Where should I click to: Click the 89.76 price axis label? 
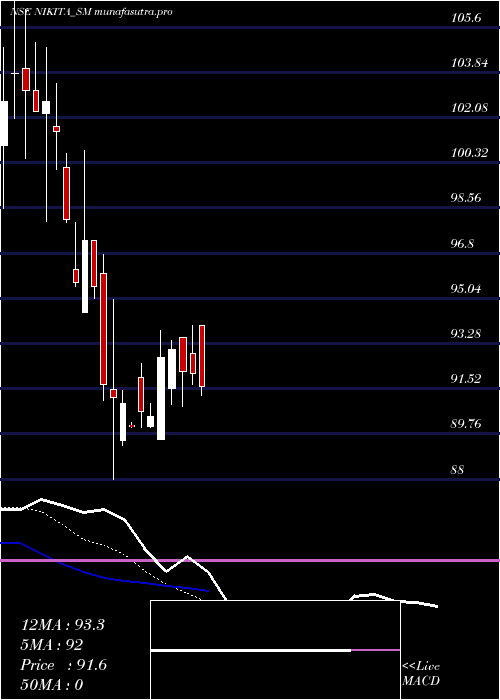(466, 424)
